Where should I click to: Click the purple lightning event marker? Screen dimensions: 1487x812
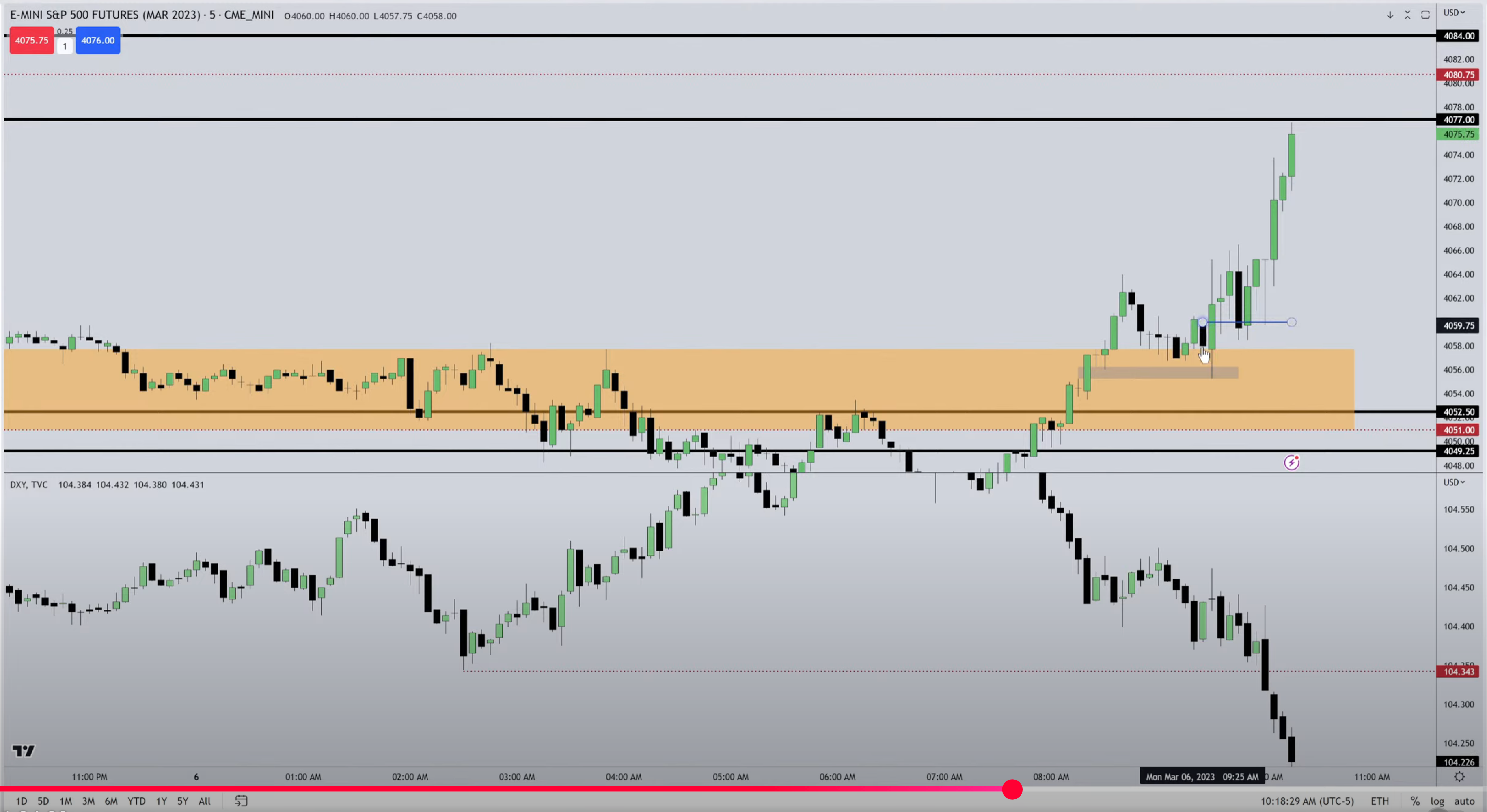(x=1291, y=462)
